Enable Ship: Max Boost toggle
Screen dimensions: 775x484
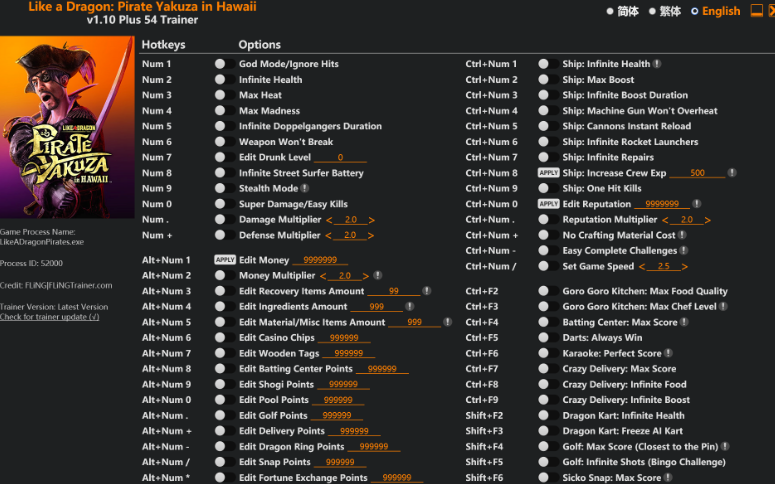[548, 80]
